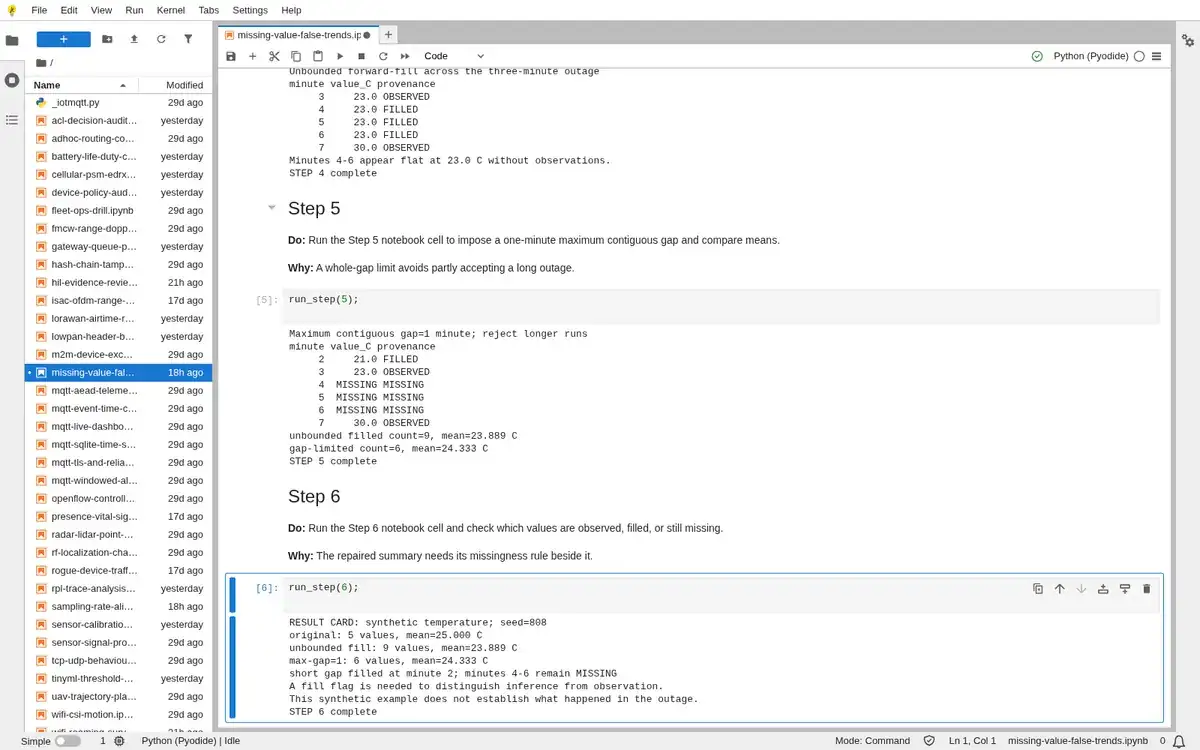Delete the active cell with trash icon
Screen dimensions: 1200x750
(1147, 589)
